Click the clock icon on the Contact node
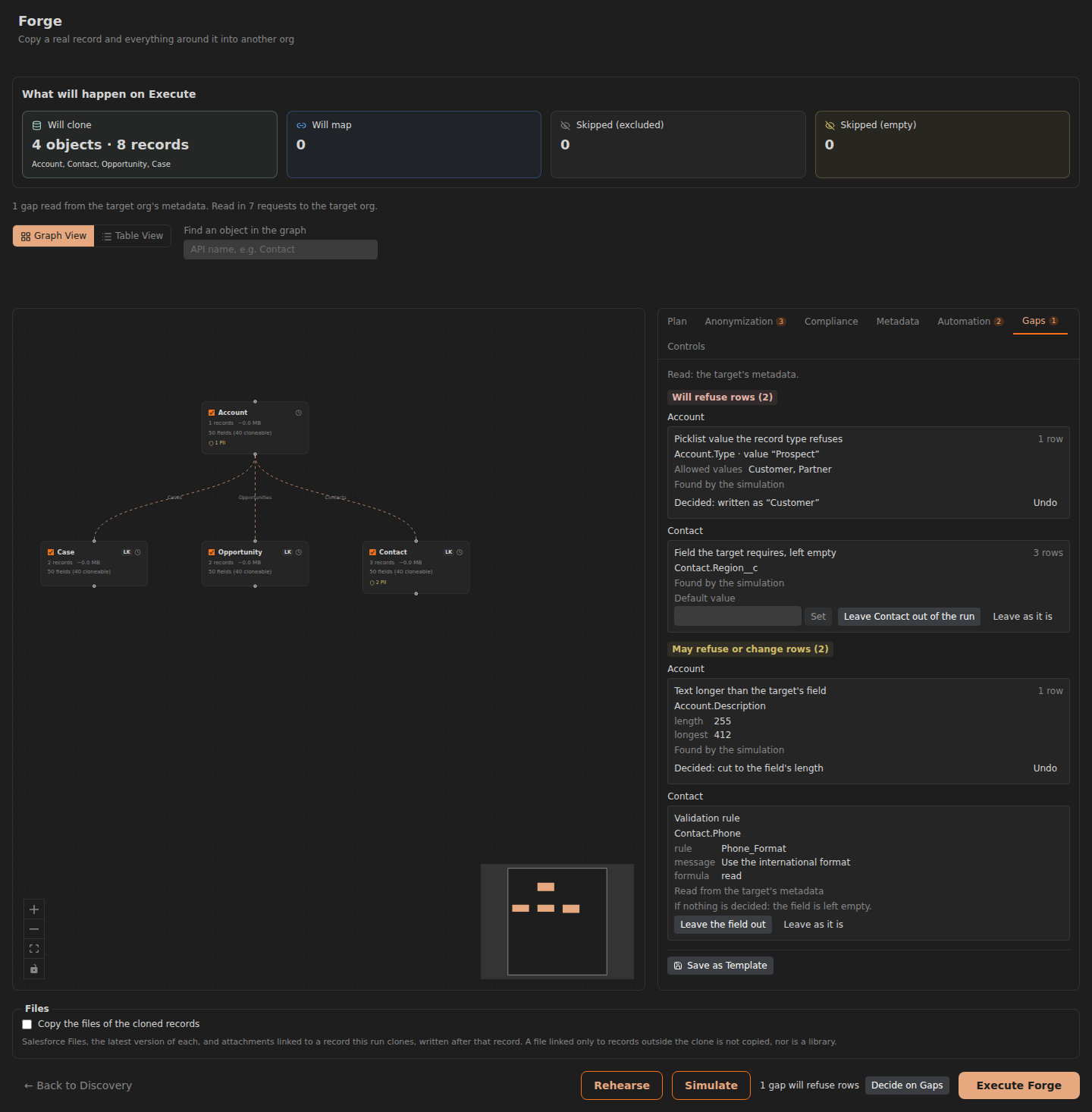The width and height of the screenshot is (1092, 1112). pos(460,552)
